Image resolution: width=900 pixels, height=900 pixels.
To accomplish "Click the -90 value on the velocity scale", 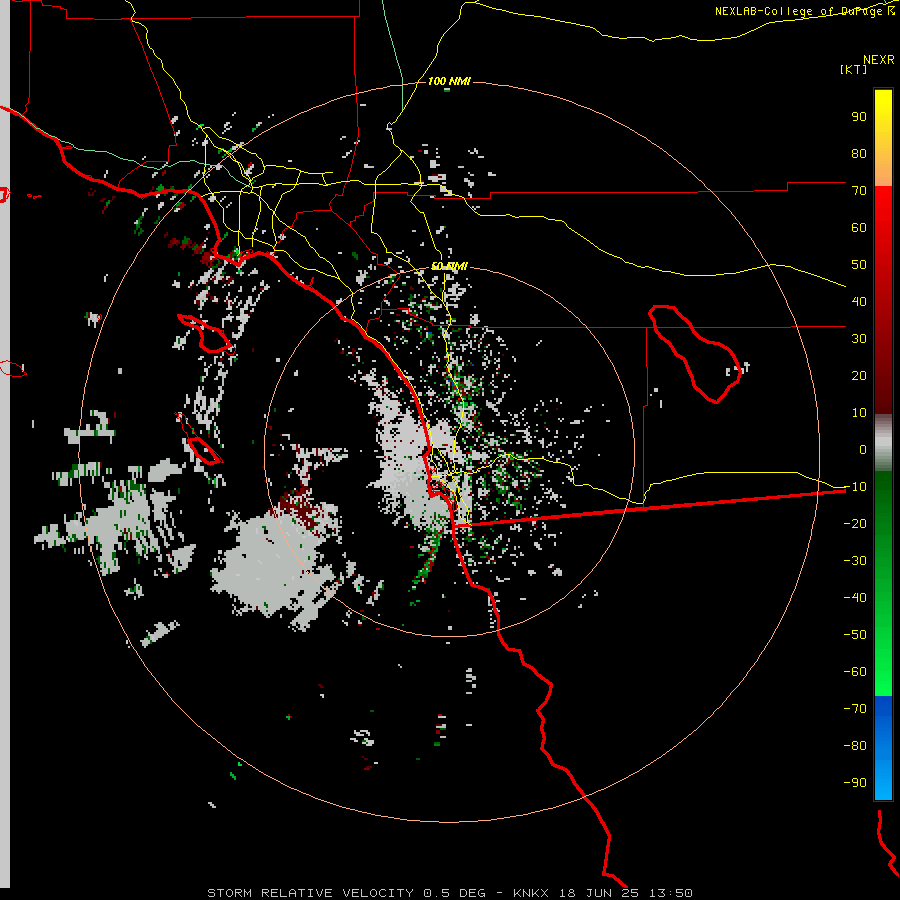I will point(855,783).
